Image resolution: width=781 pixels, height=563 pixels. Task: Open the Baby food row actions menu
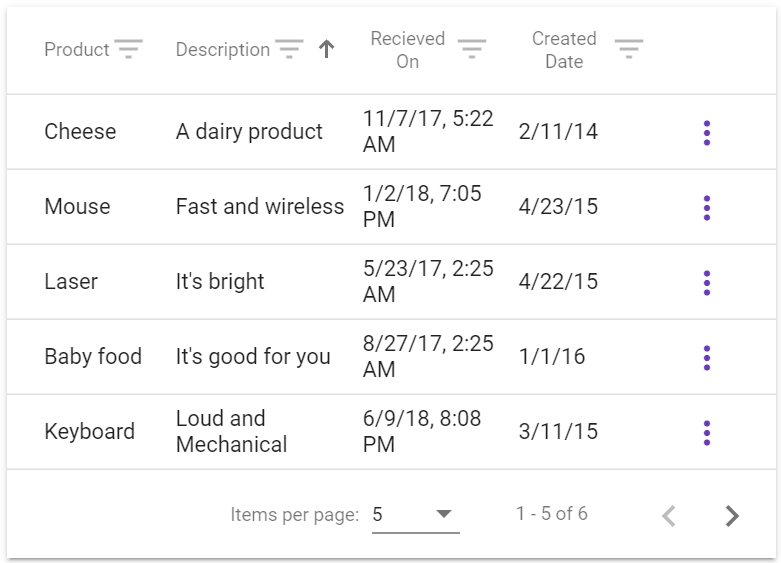pos(707,358)
